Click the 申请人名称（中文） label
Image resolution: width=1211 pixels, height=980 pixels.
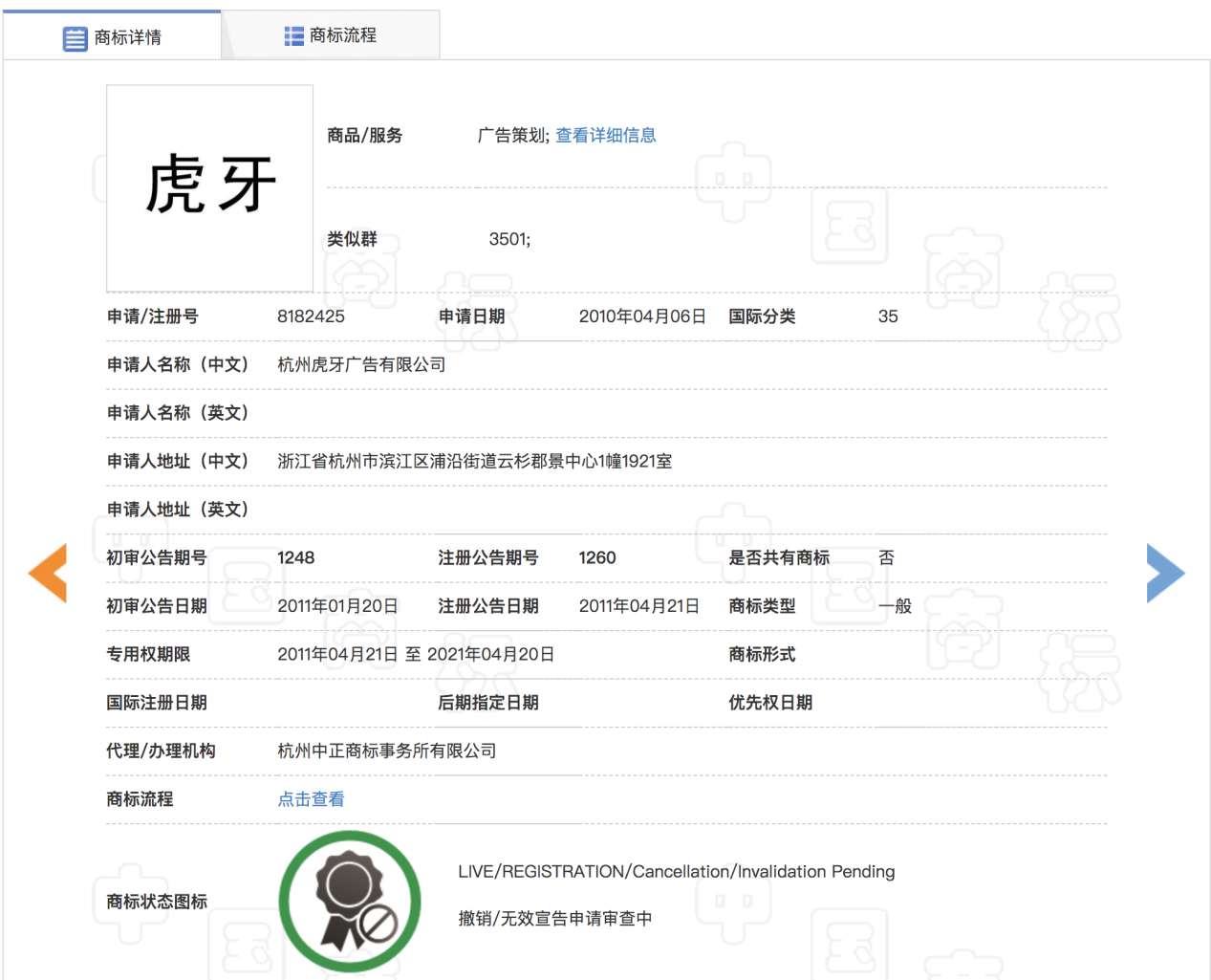click(x=178, y=364)
